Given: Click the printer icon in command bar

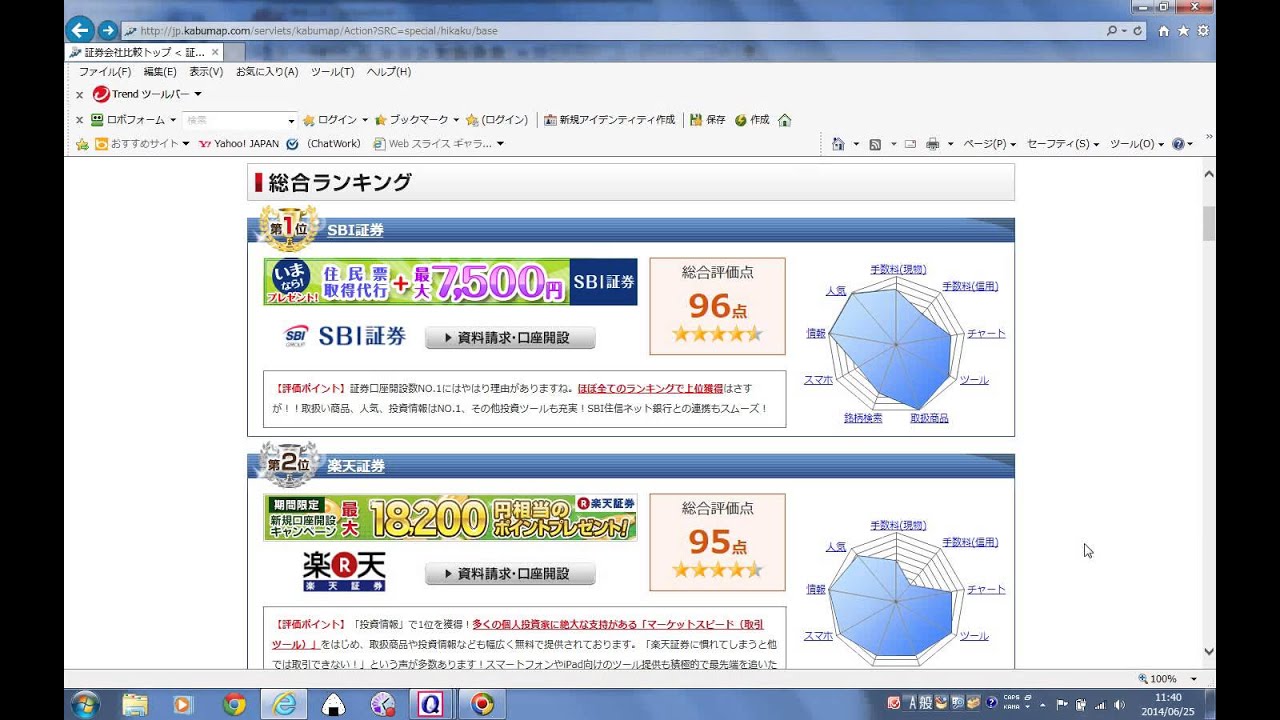Looking at the screenshot, I should [933, 144].
